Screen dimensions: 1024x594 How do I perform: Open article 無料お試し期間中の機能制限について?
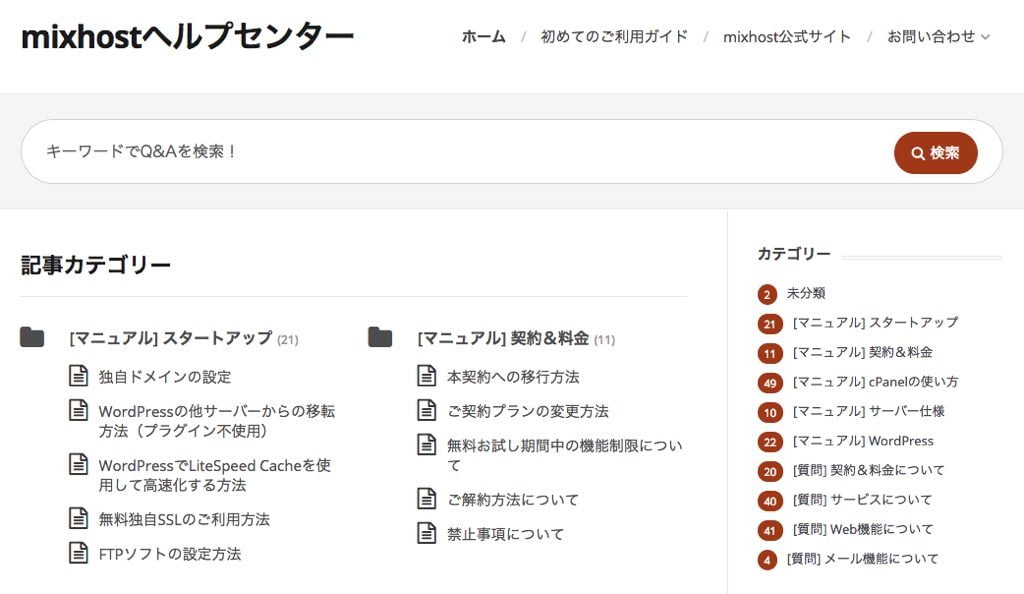(x=564, y=455)
